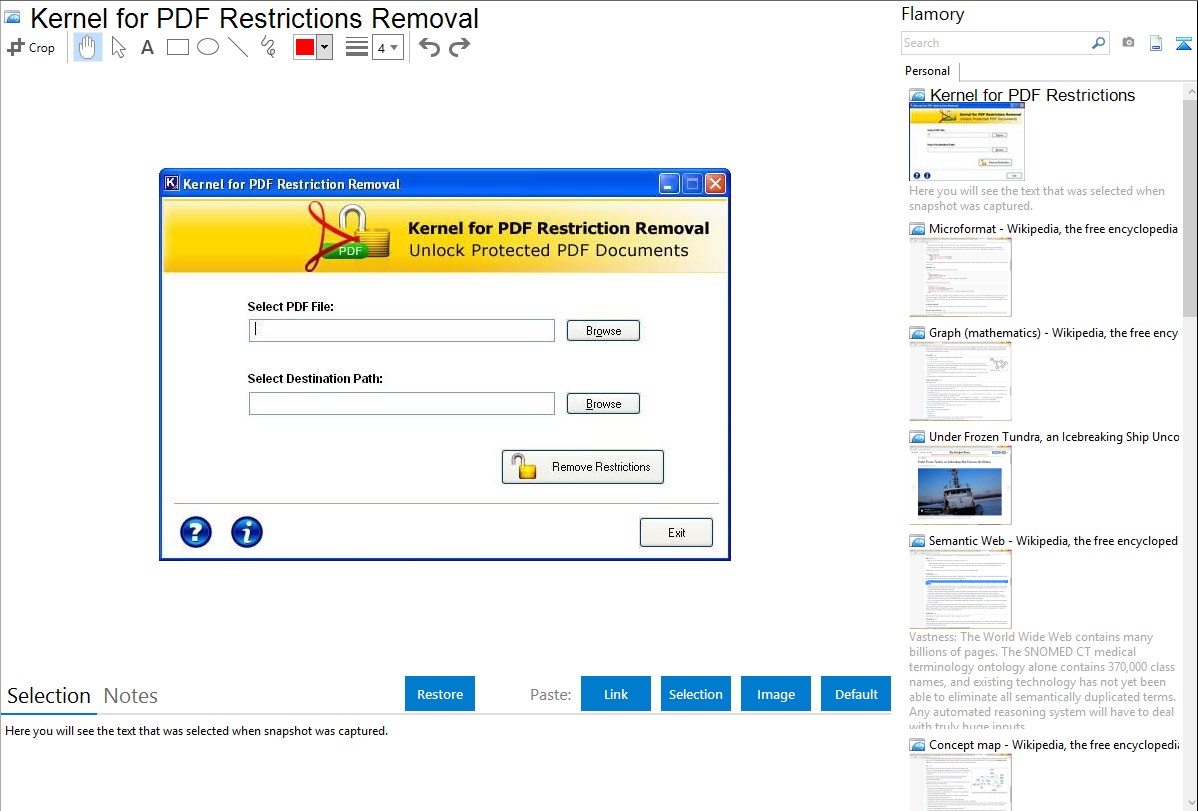This screenshot has width=1198, height=811.
Task: Select the Crop tool
Action: coord(31,47)
